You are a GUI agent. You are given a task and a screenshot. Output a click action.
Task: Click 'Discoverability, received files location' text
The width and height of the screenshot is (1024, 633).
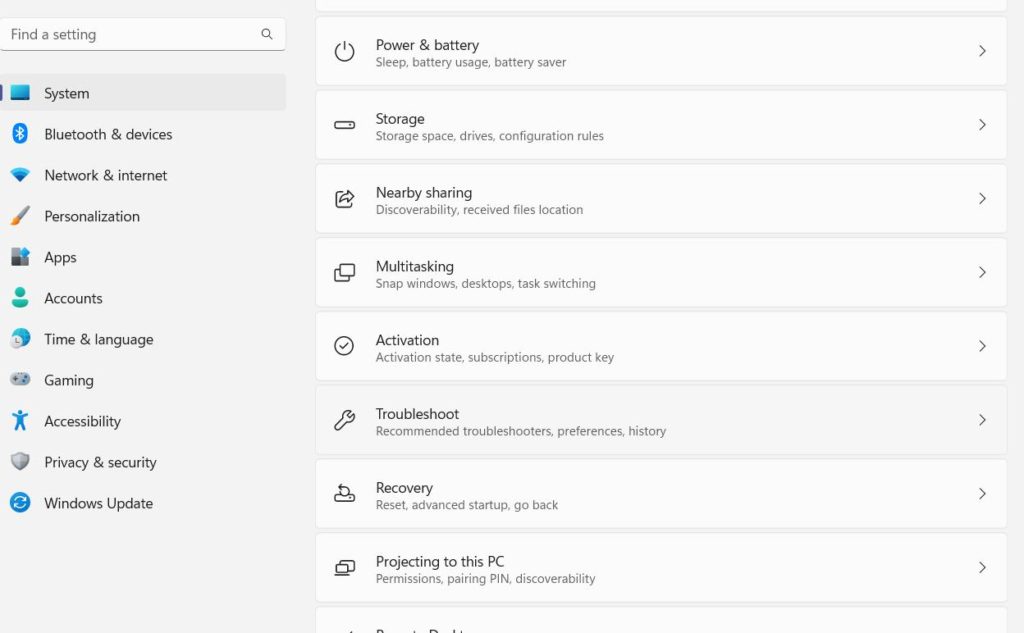coord(479,210)
